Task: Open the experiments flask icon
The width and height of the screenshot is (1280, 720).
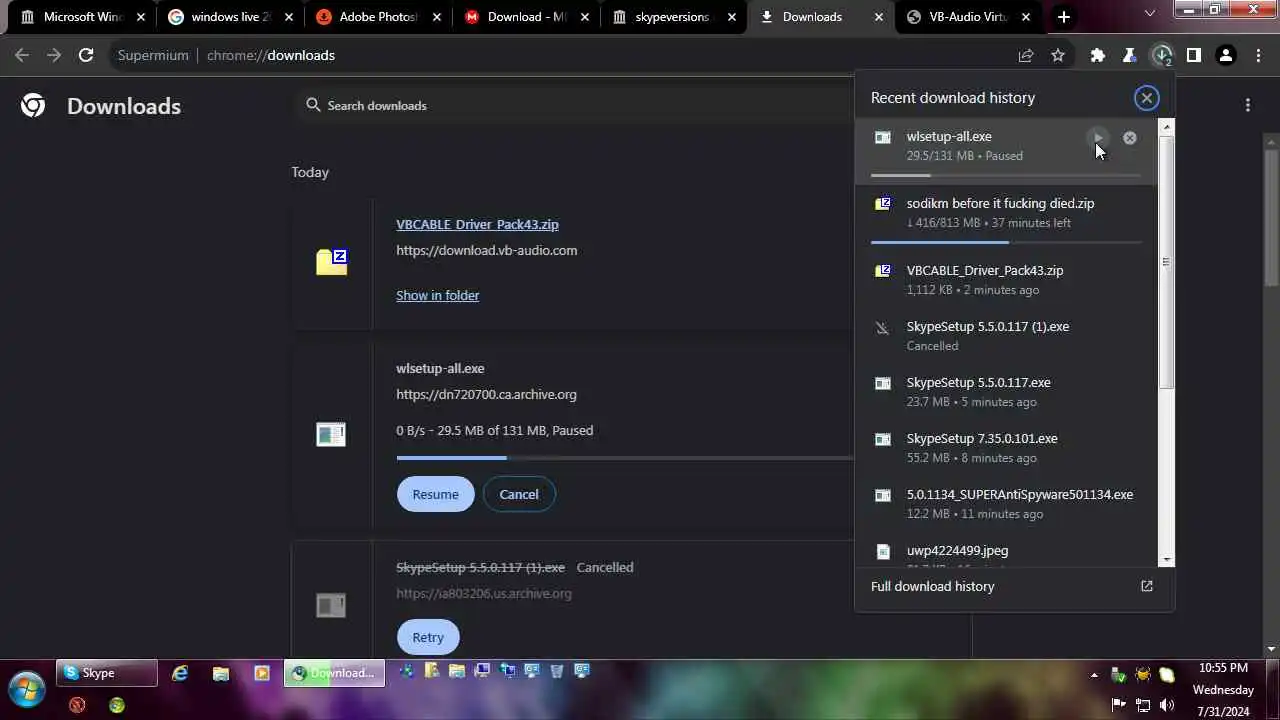Action: click(x=1130, y=55)
